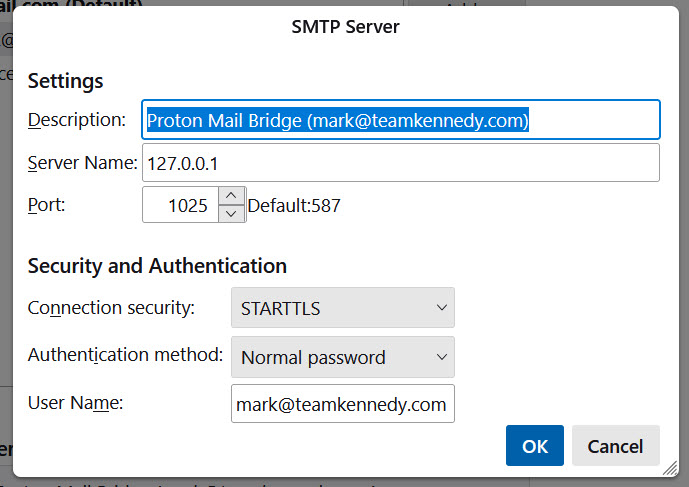Screen dimensions: 689x487
Task: Click into the Description text field
Action: coord(400,120)
